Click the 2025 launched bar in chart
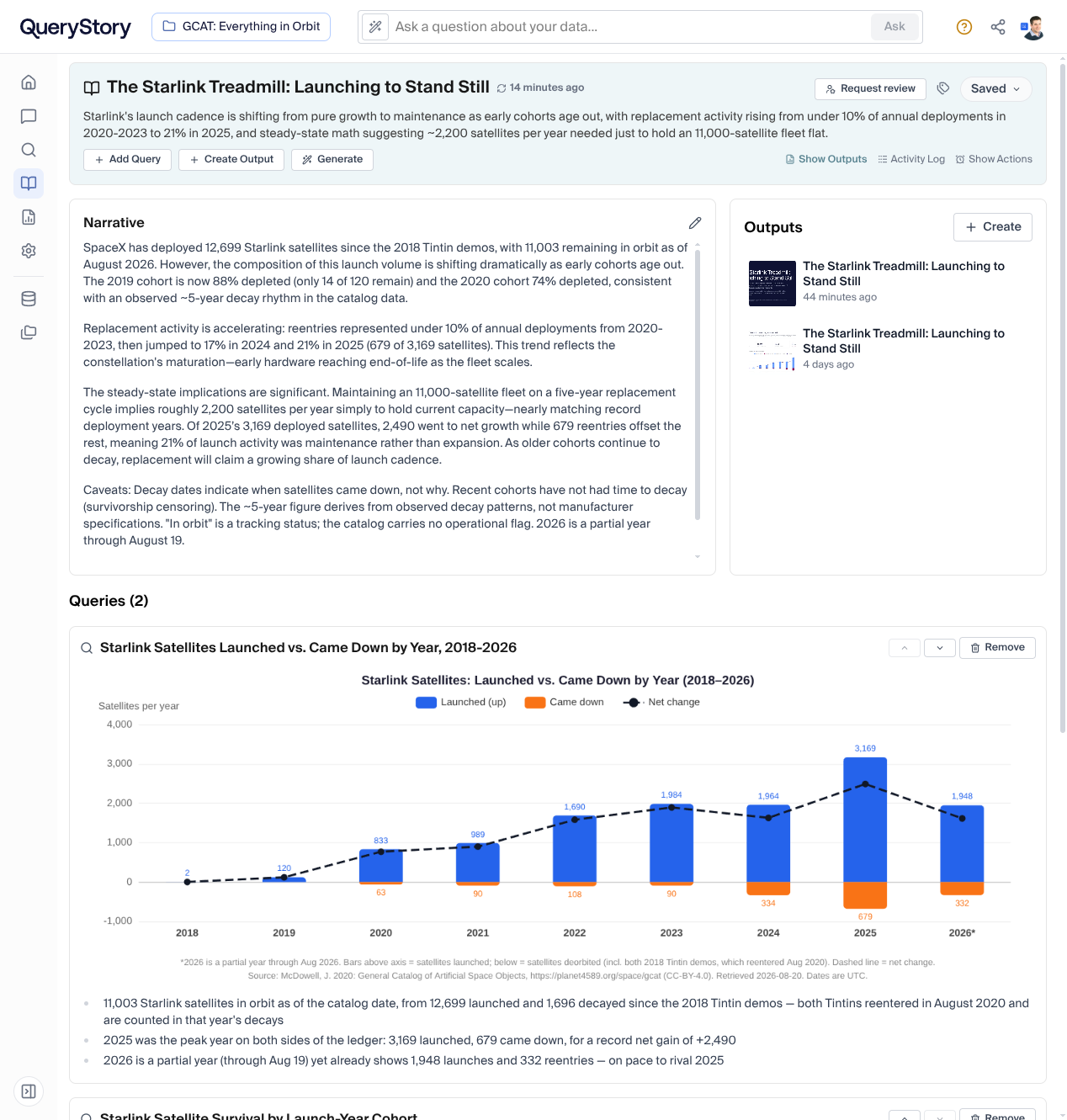The width and height of the screenshot is (1067, 1120). click(865, 820)
